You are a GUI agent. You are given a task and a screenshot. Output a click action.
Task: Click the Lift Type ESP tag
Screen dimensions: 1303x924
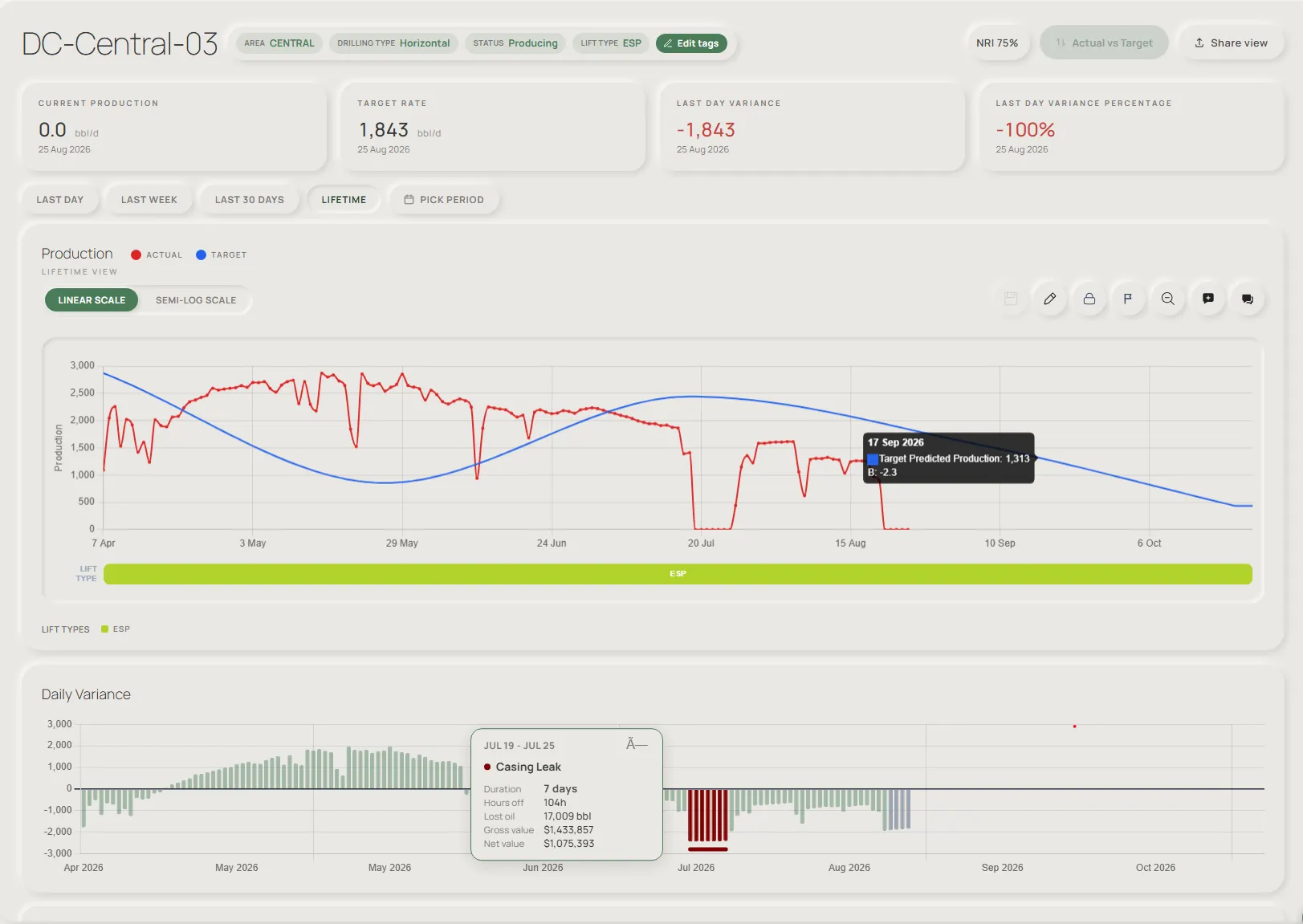pyautogui.click(x=611, y=43)
